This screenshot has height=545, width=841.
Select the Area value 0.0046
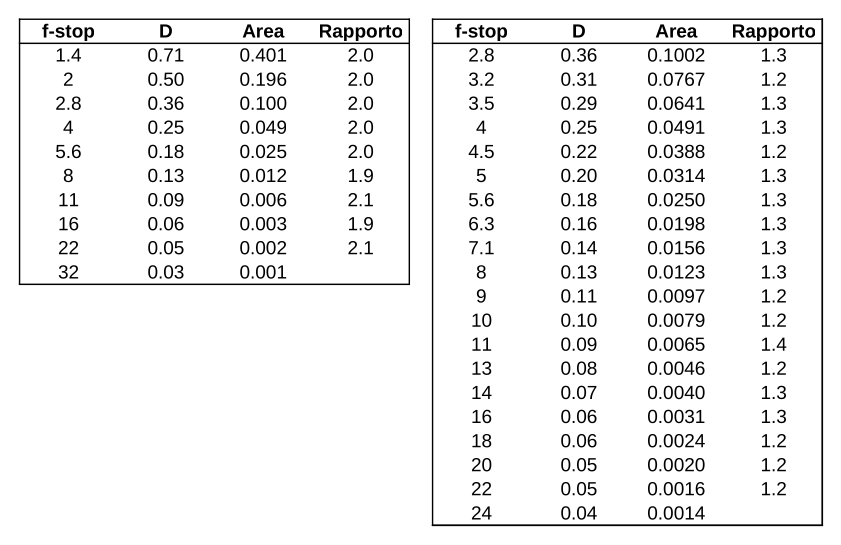[676, 368]
